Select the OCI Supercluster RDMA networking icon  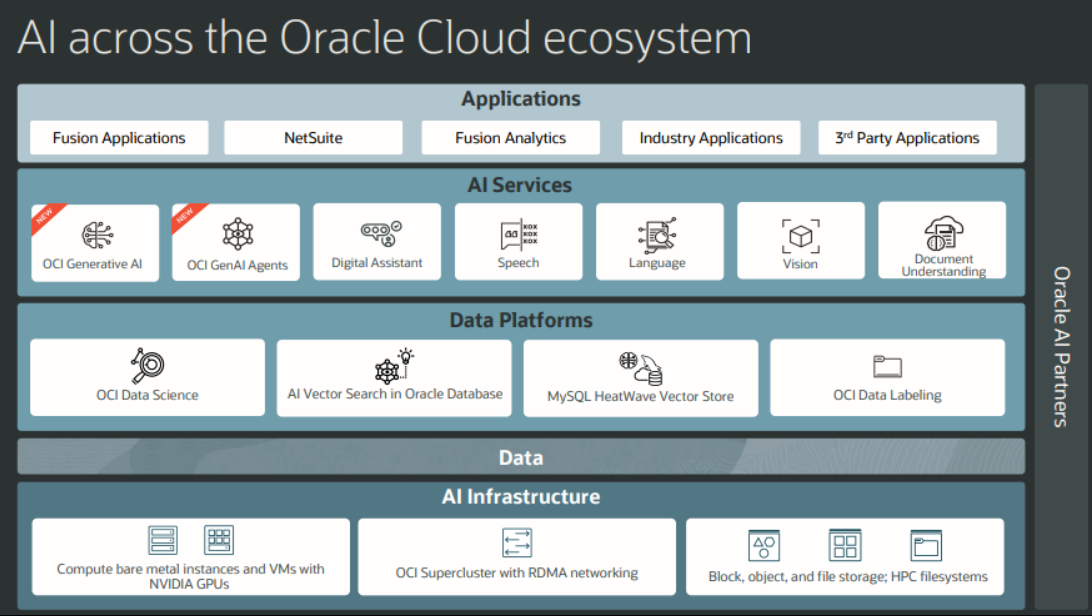click(517, 542)
